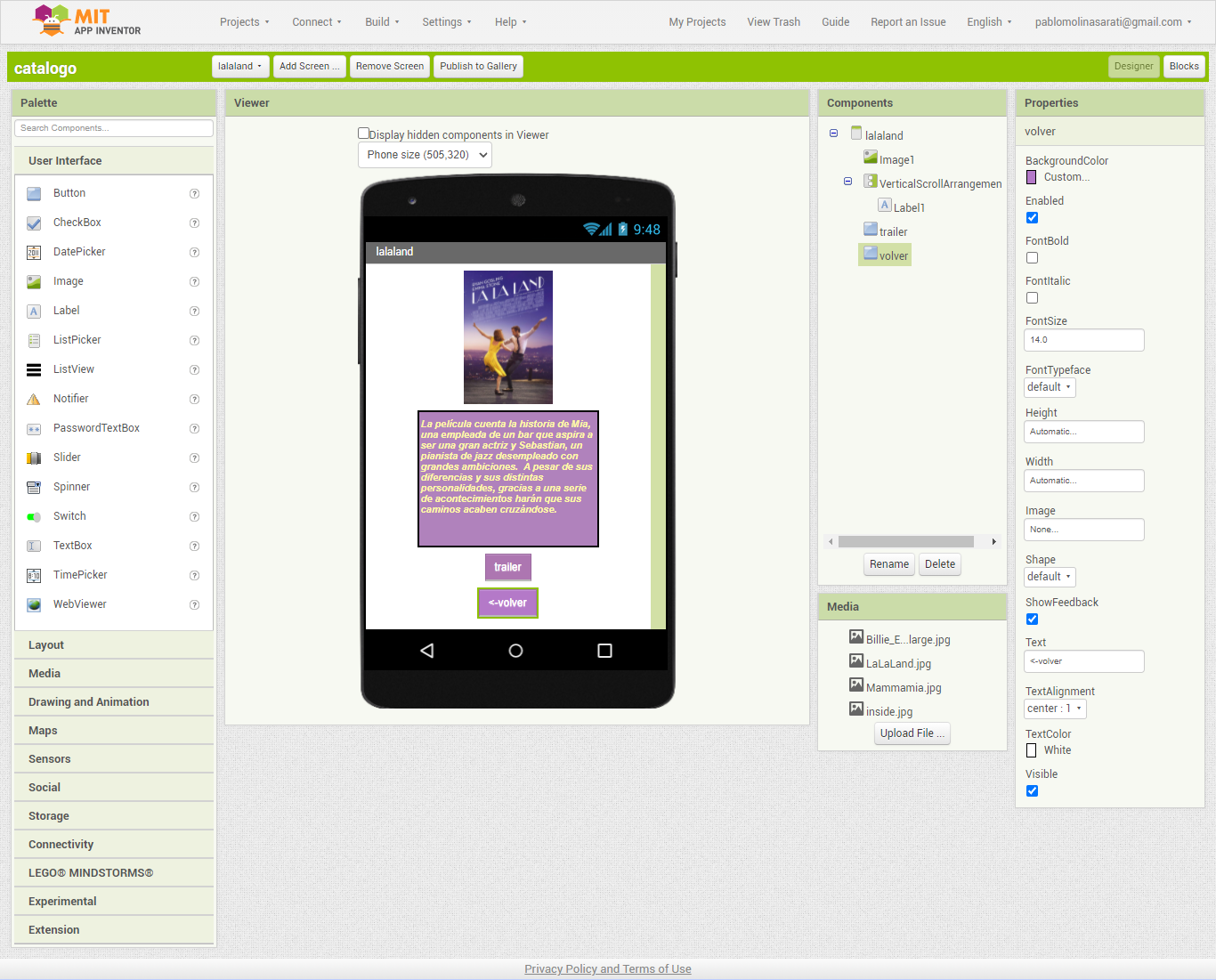Uncheck the Visible property checkbox
1216x980 pixels.
pyautogui.click(x=1032, y=790)
